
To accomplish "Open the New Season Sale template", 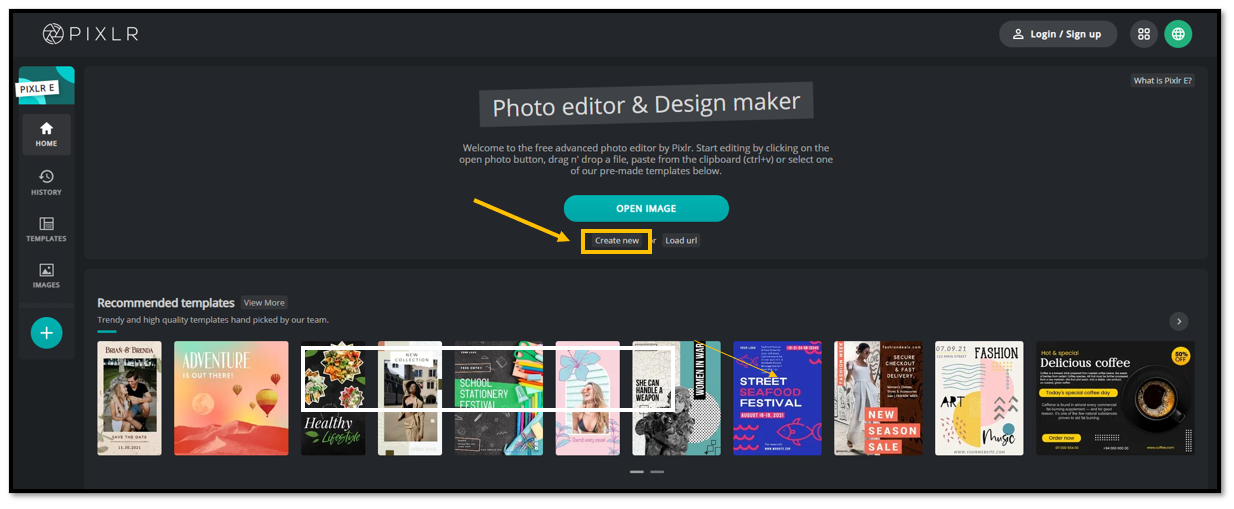I will [879, 398].
